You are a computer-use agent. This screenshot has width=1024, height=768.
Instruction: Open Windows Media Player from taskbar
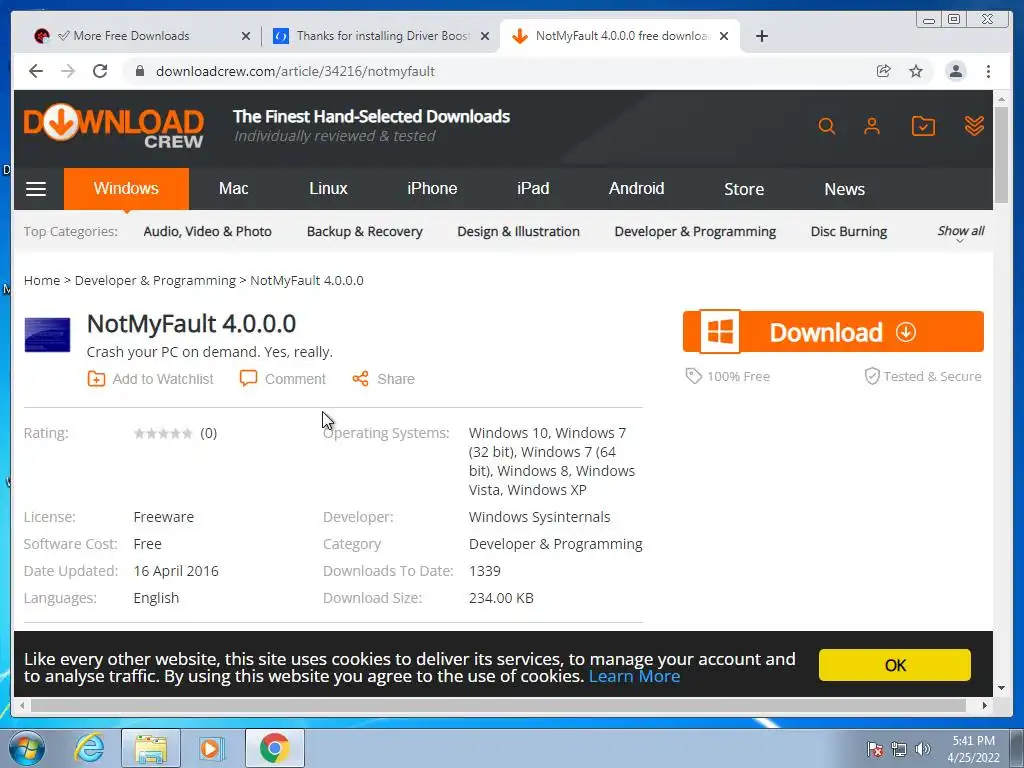tap(211, 748)
